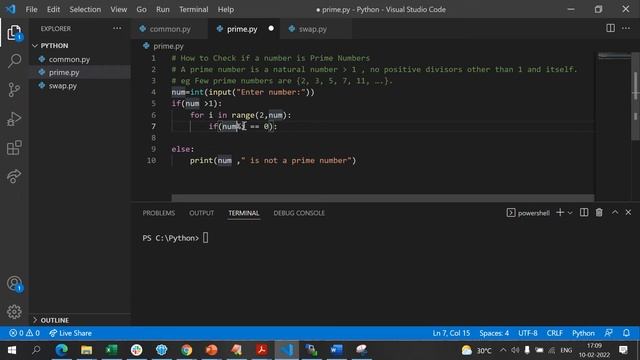Screen dimensions: 640x360
Task: Open Word from the taskbar
Action: point(336,350)
